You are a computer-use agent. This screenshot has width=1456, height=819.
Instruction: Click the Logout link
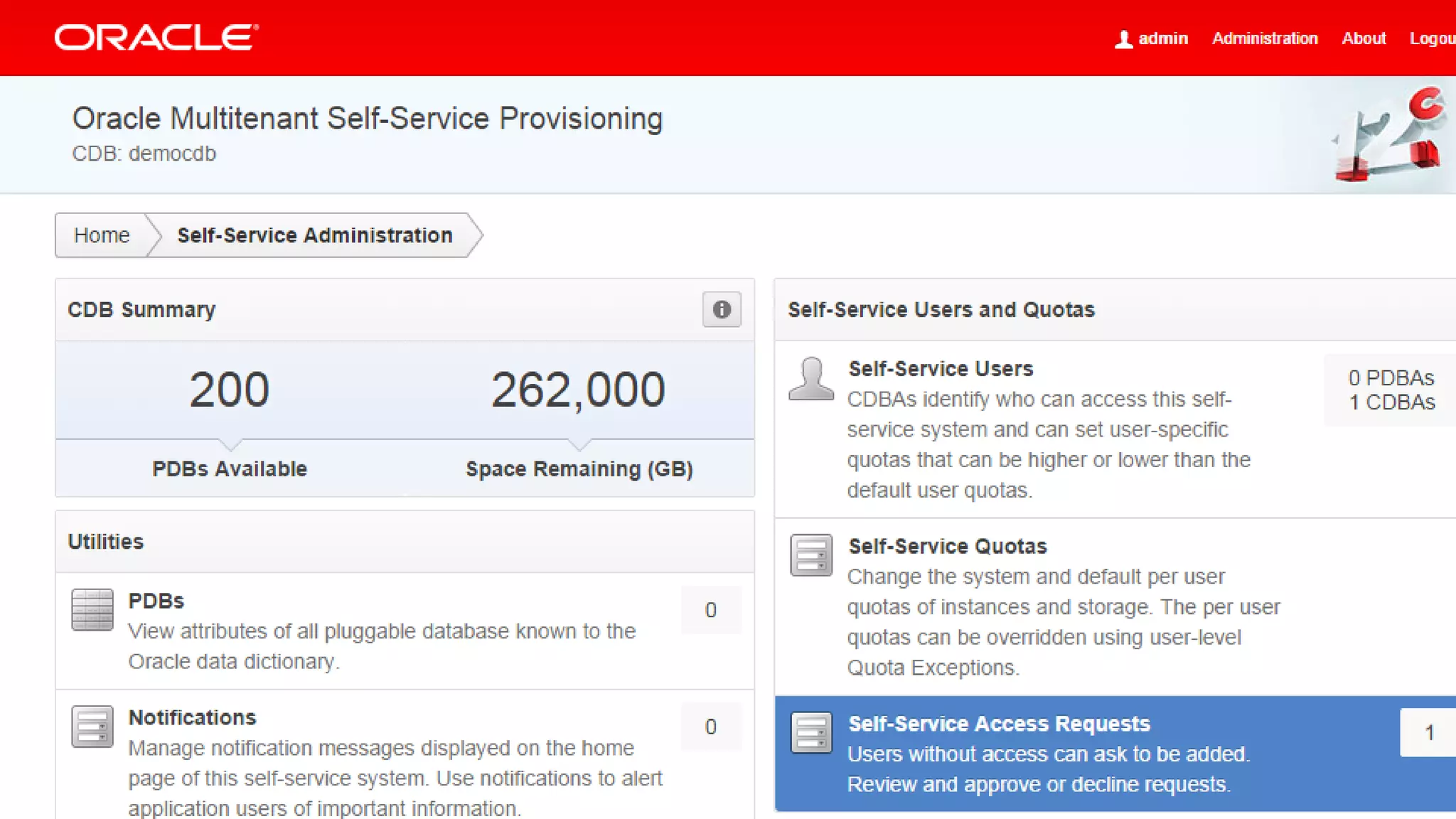(x=1432, y=38)
